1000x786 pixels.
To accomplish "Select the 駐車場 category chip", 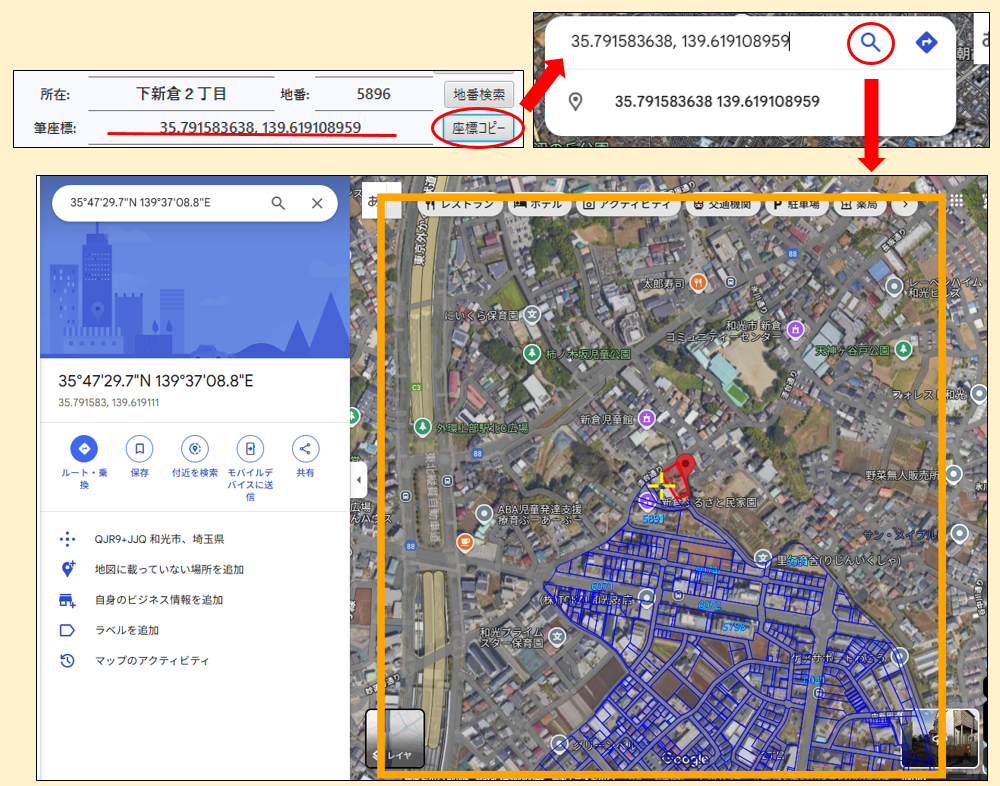I will coord(796,204).
